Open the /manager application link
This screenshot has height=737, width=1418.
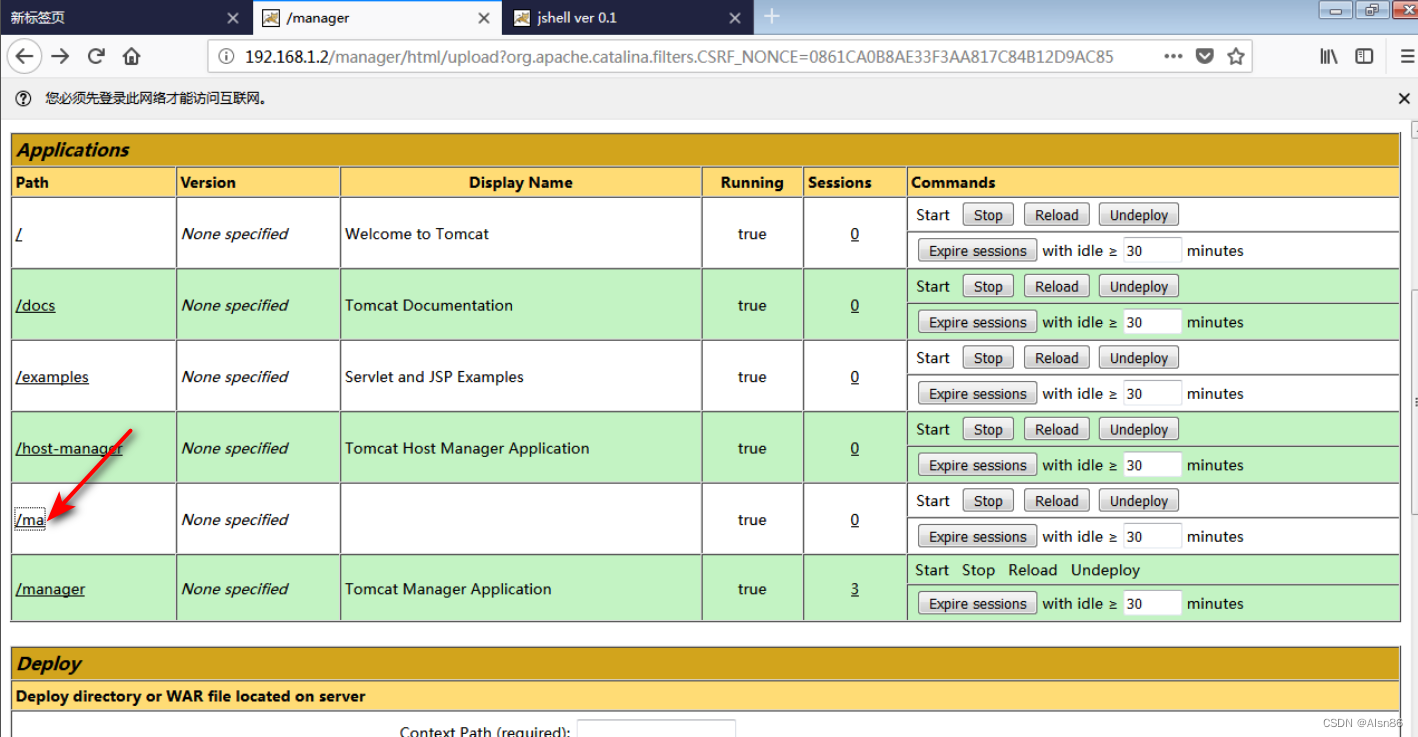(50, 589)
